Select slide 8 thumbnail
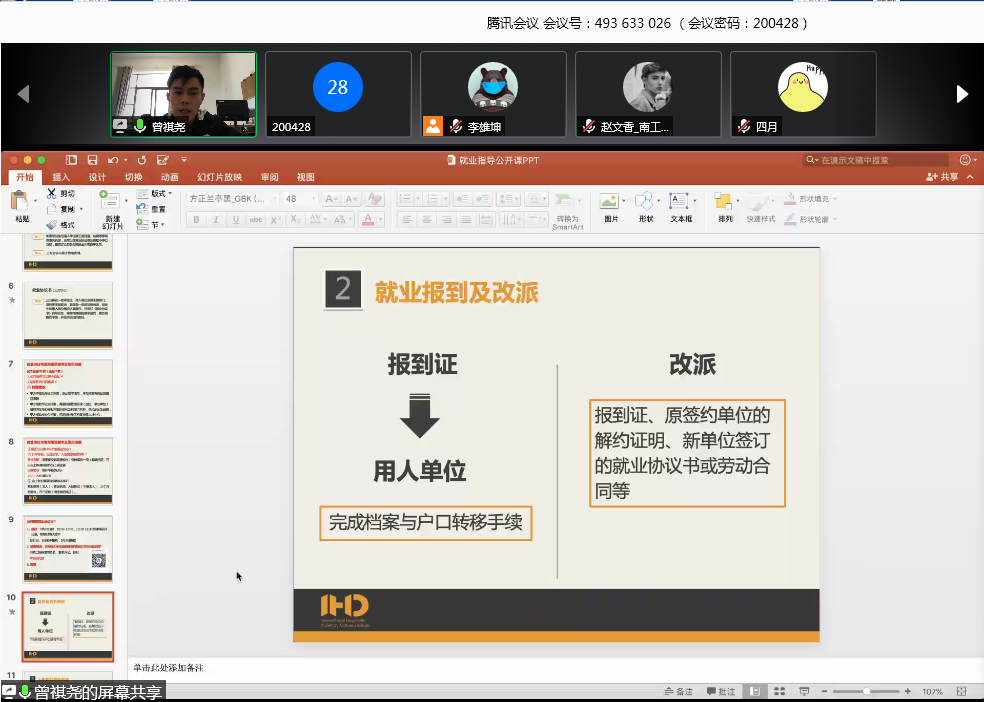This screenshot has width=984, height=702. pyautogui.click(x=68, y=471)
